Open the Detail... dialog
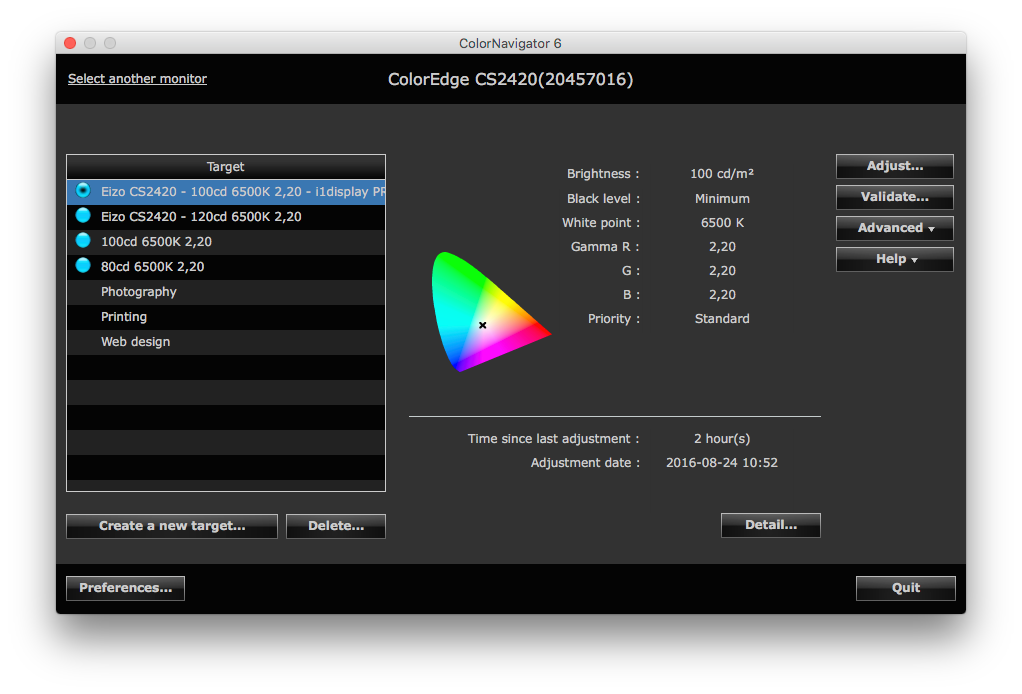 point(770,525)
